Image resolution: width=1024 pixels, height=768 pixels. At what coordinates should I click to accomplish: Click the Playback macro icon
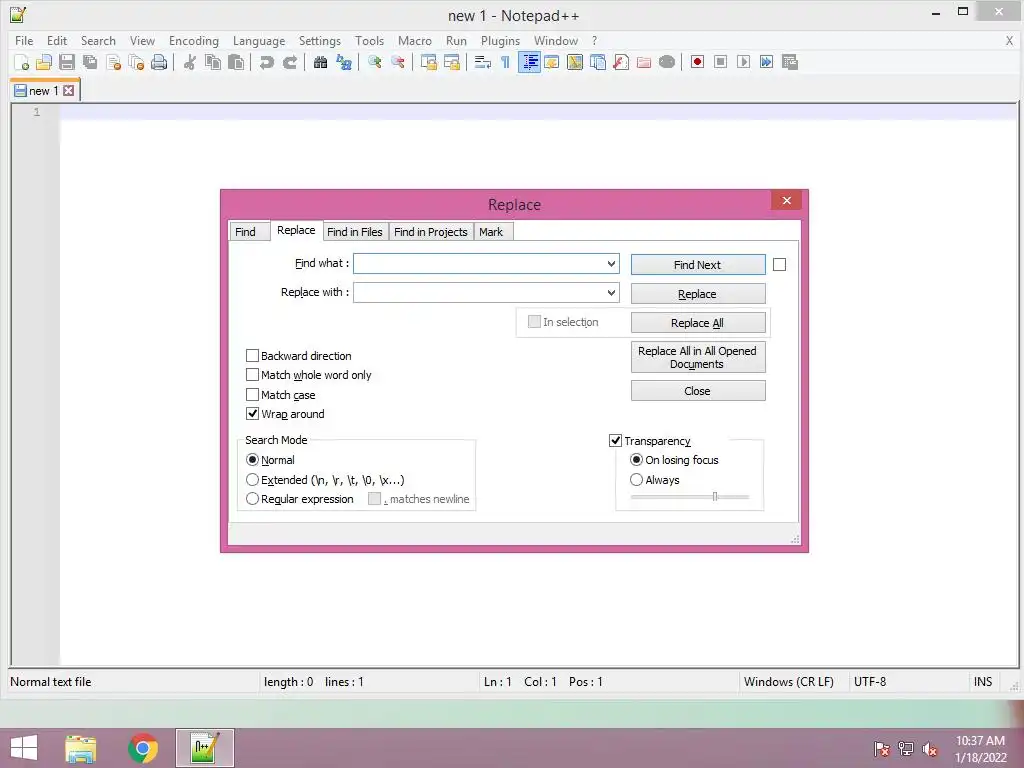coord(743,62)
